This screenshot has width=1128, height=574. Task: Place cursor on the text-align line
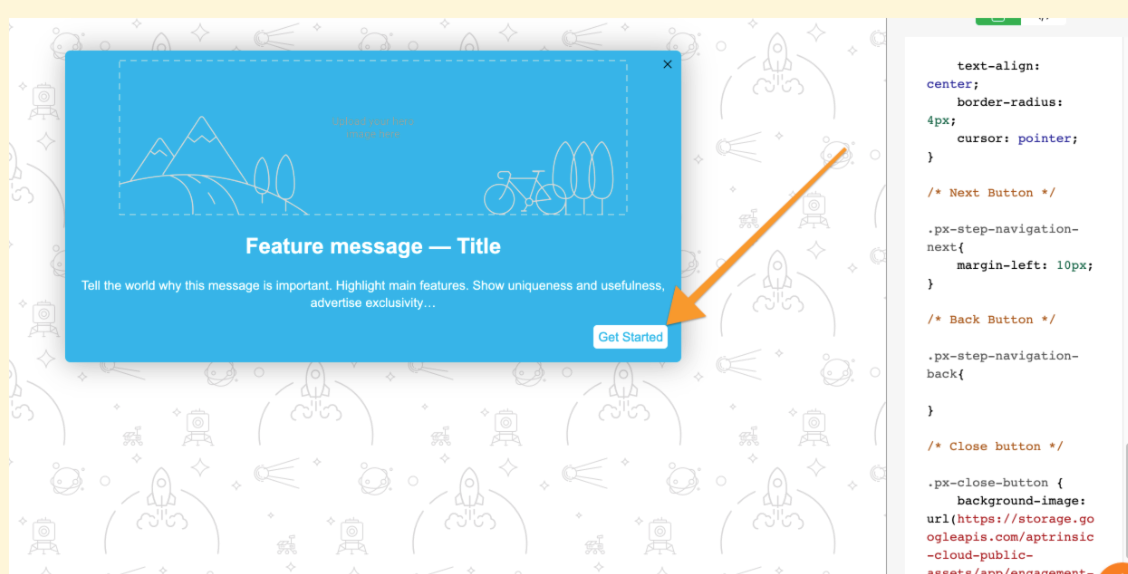tap(998, 66)
